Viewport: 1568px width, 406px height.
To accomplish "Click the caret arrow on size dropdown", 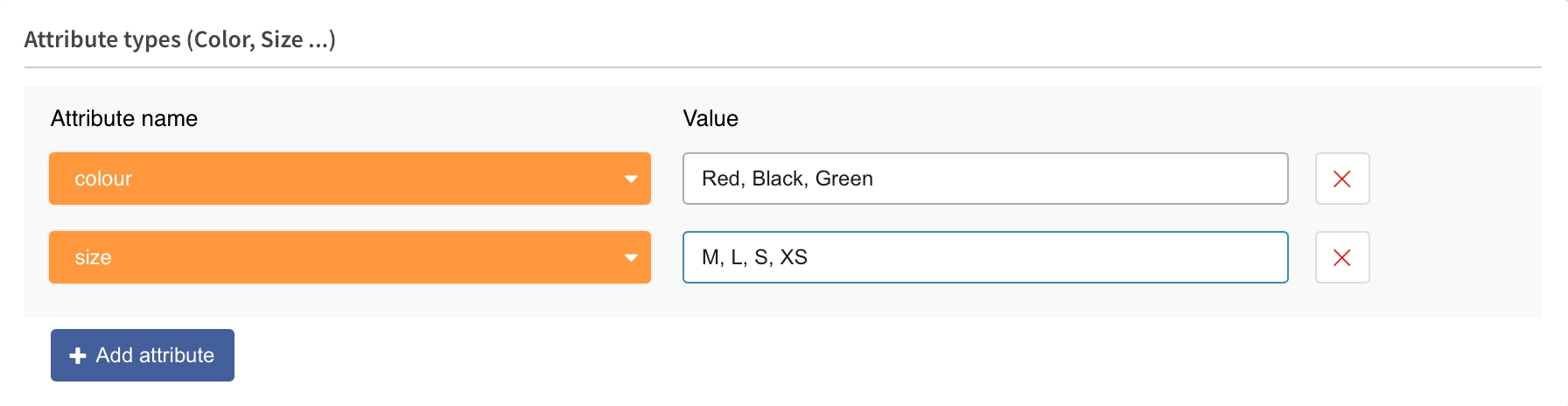I will coord(631,258).
